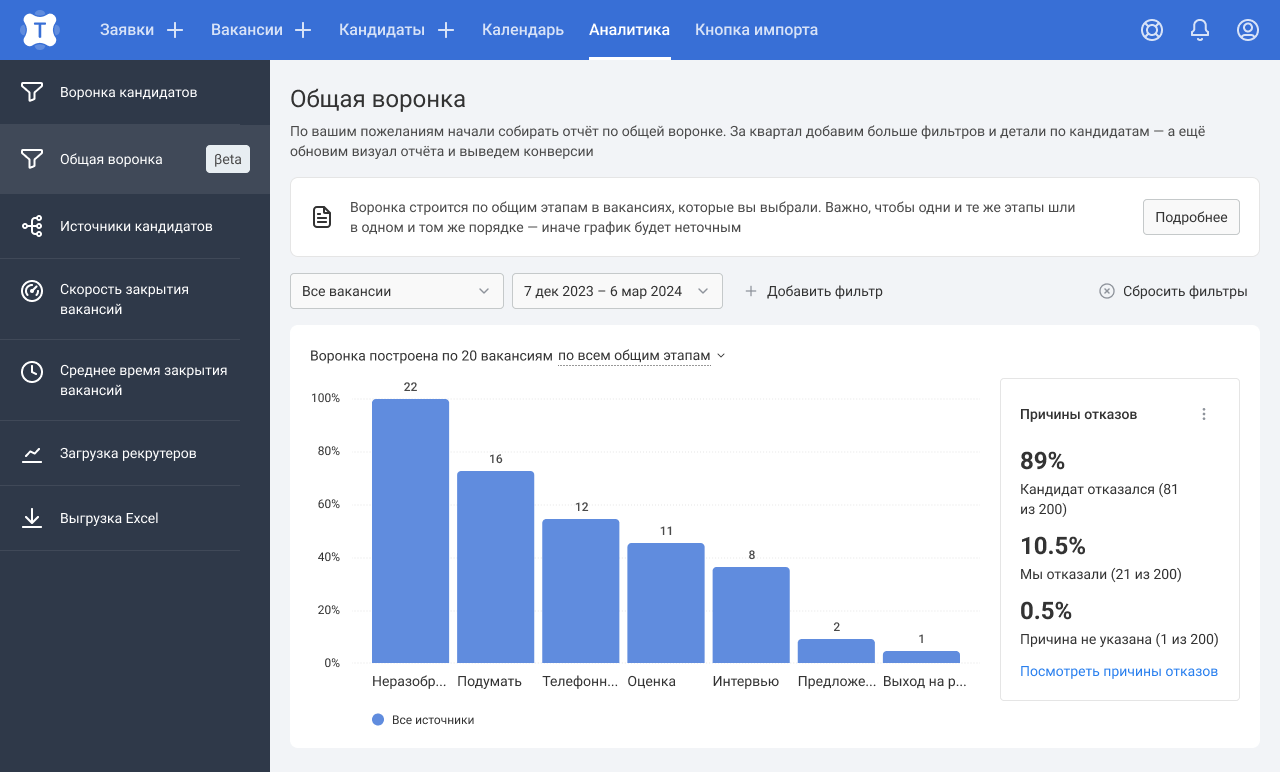Open Скорость закрытия вакансий report
This screenshot has width=1280, height=772.
135,299
